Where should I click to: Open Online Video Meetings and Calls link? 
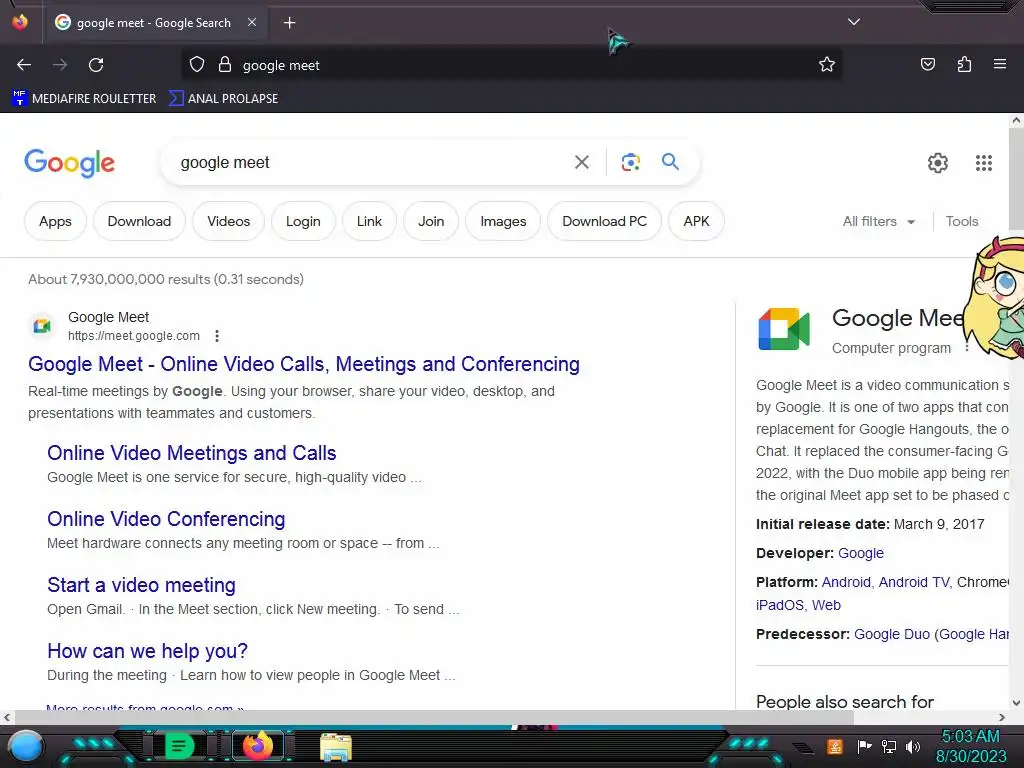click(x=191, y=453)
